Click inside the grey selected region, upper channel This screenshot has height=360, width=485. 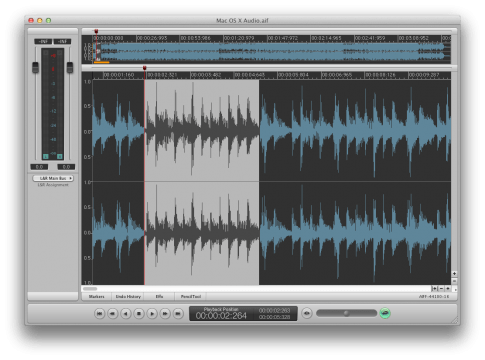coord(202,131)
